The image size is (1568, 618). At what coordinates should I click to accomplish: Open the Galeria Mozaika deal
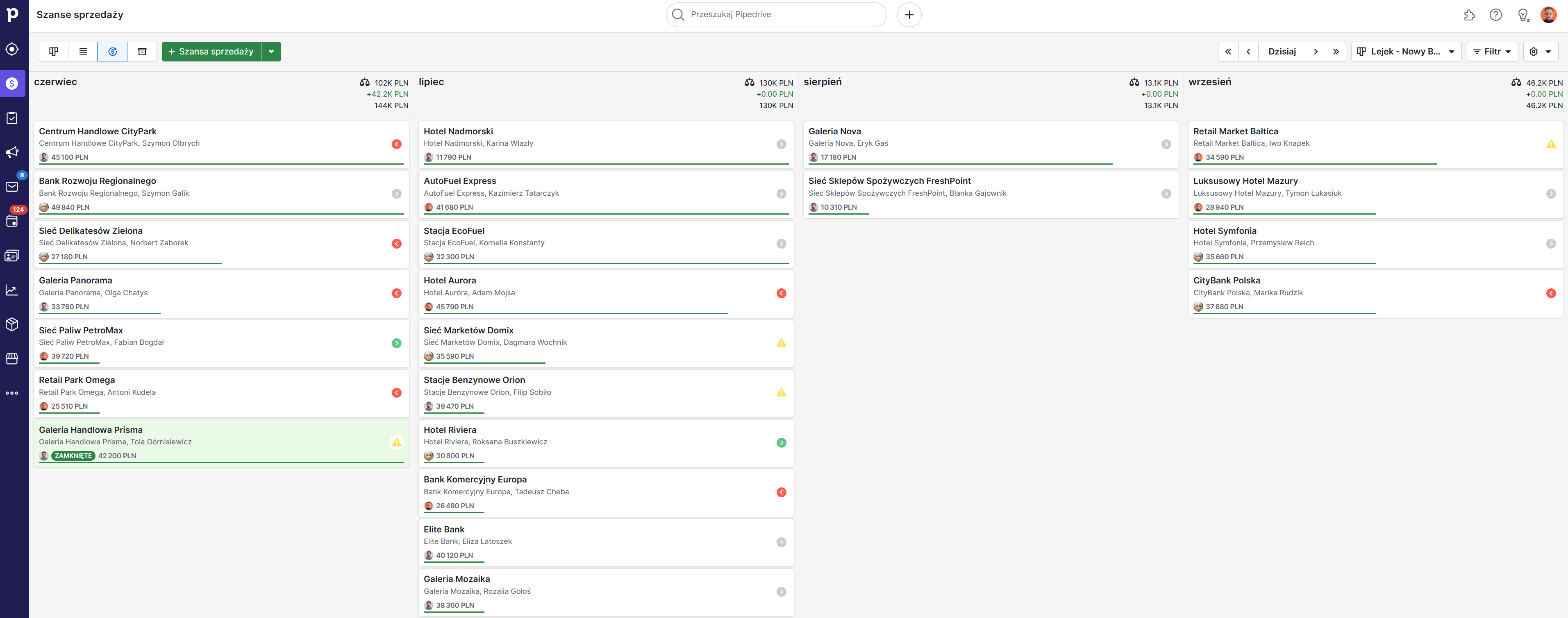click(606, 592)
